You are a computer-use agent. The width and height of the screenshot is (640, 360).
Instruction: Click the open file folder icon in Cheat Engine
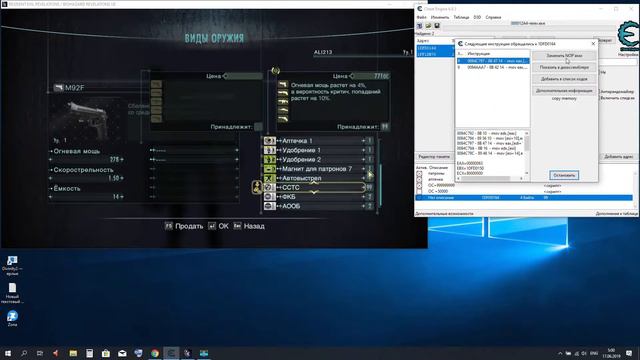[x=428, y=26]
